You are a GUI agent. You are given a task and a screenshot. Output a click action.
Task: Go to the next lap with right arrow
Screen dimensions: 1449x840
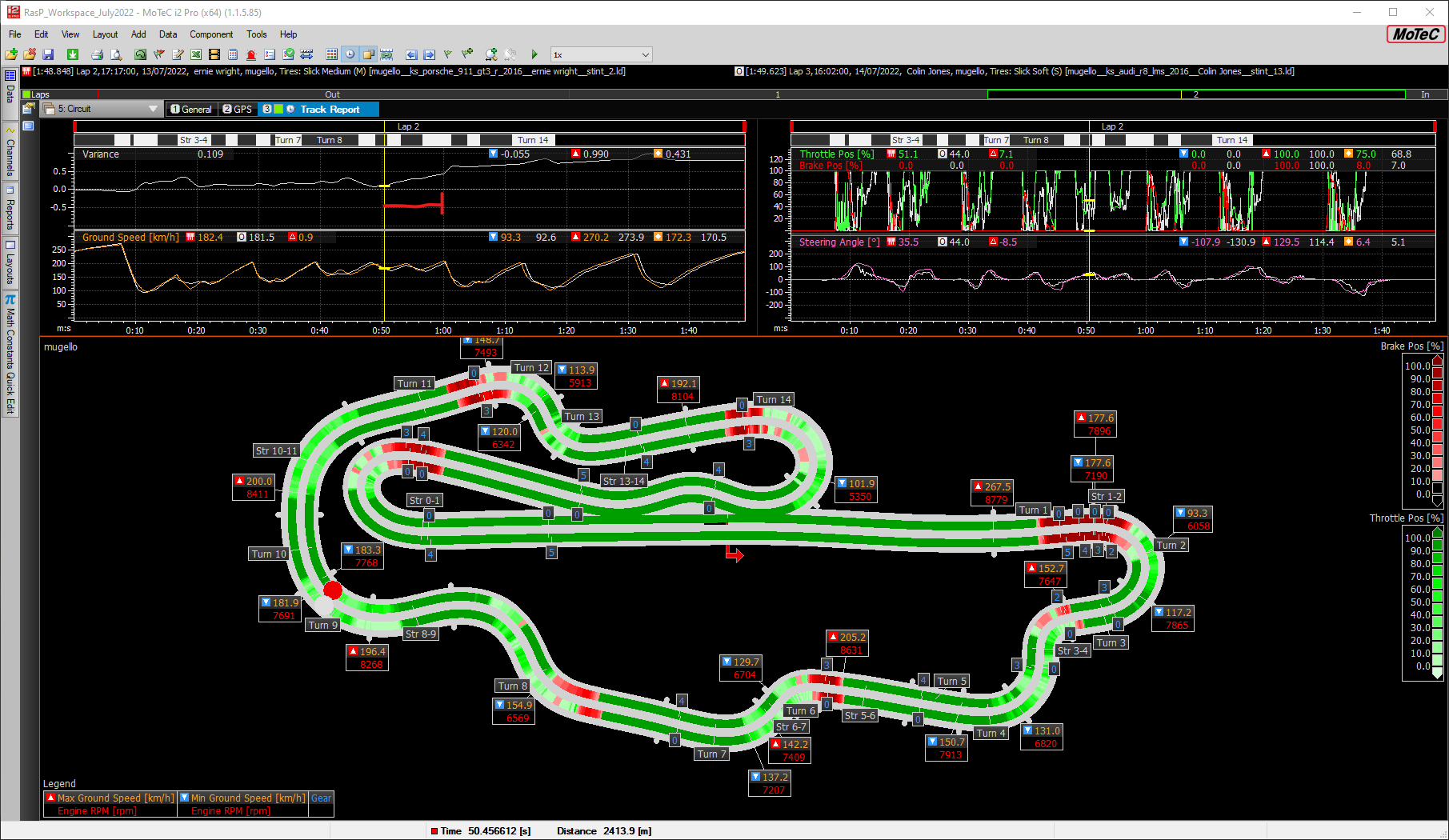coord(430,54)
